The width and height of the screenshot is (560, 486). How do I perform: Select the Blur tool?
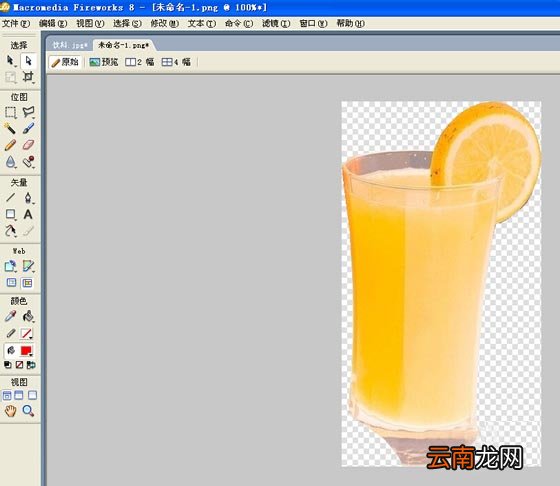pyautogui.click(x=10, y=161)
